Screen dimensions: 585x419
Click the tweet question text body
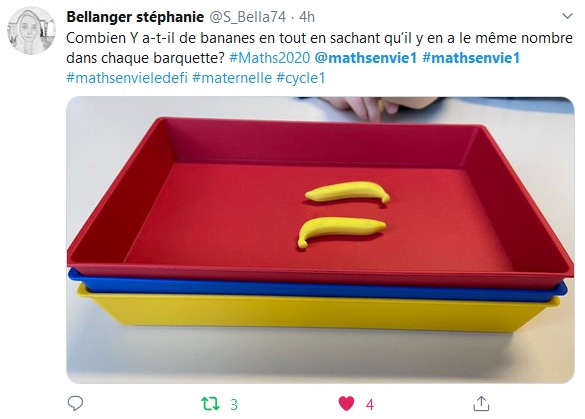click(319, 48)
